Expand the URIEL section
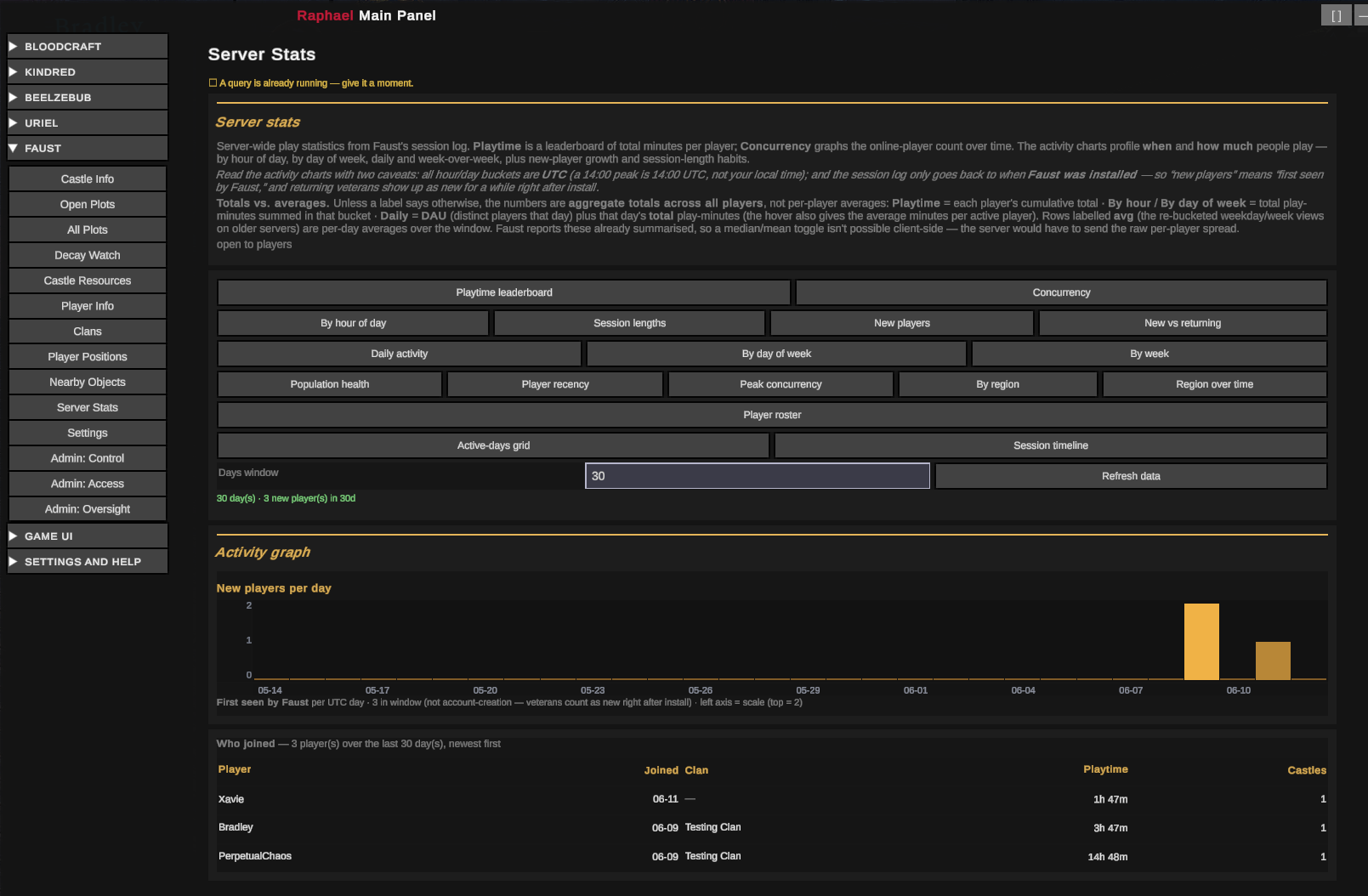 (x=88, y=122)
